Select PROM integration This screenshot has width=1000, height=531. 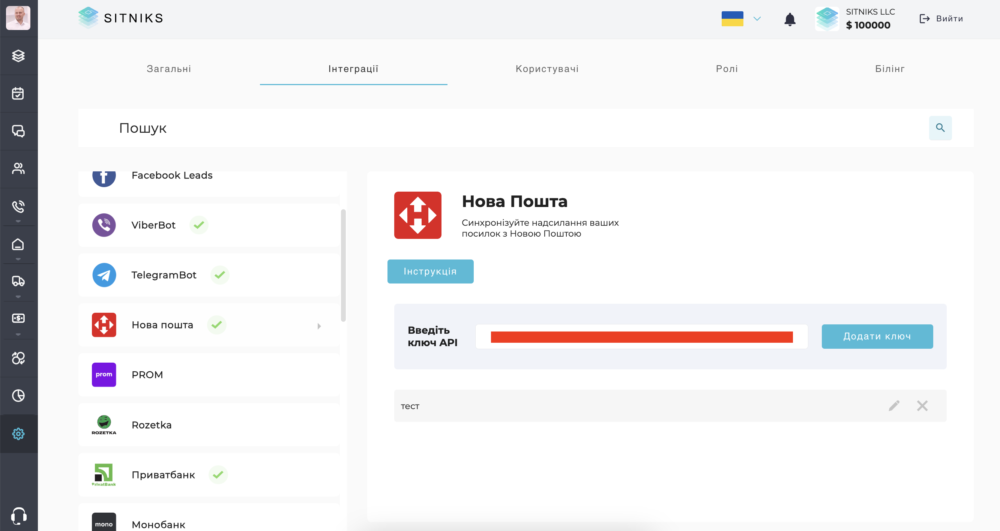pos(209,375)
